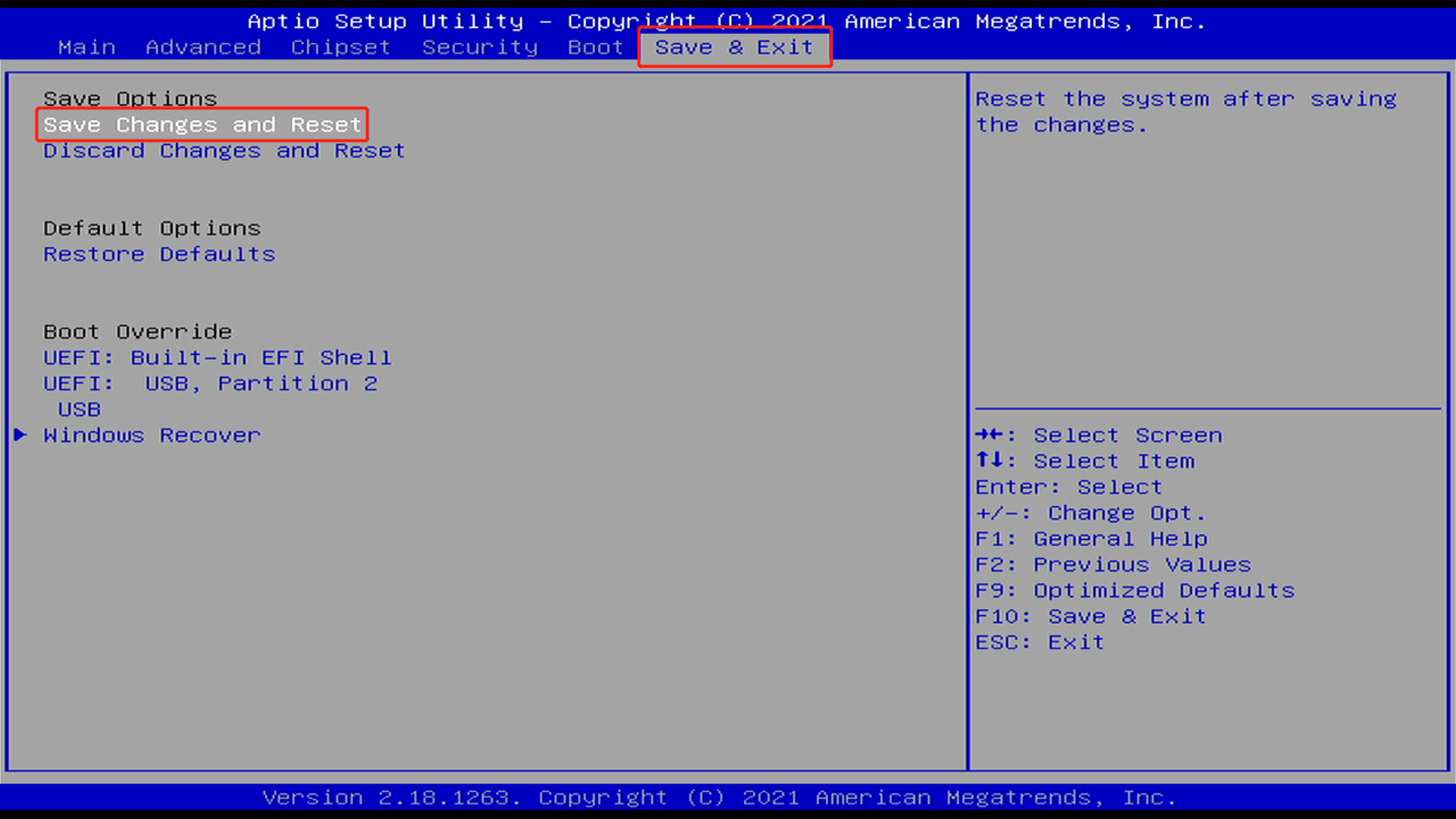Click the Select Screen key hint

1099,435
